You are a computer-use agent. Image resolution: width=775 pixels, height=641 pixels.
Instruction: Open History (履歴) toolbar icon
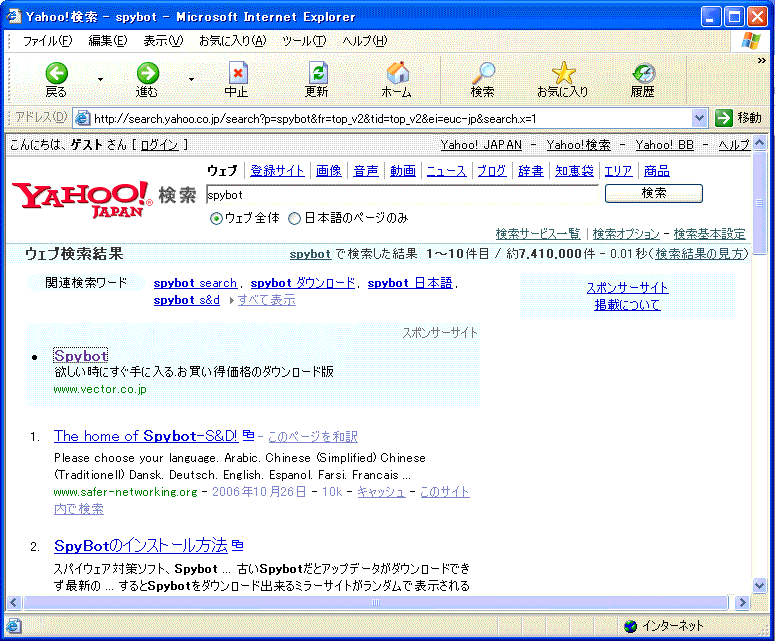[644, 73]
